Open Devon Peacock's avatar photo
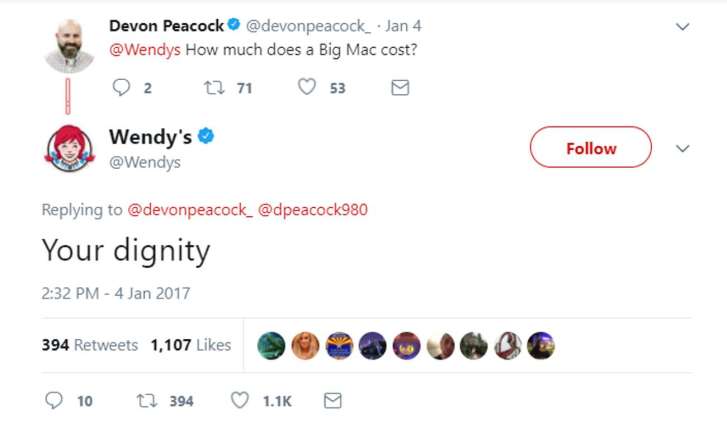The height and width of the screenshot is (433, 727). [x=69, y=46]
